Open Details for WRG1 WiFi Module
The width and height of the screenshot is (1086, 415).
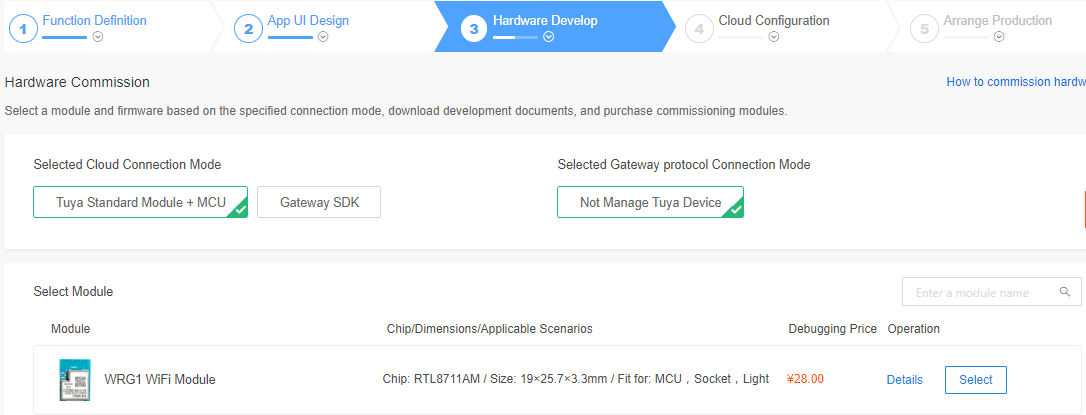(904, 380)
